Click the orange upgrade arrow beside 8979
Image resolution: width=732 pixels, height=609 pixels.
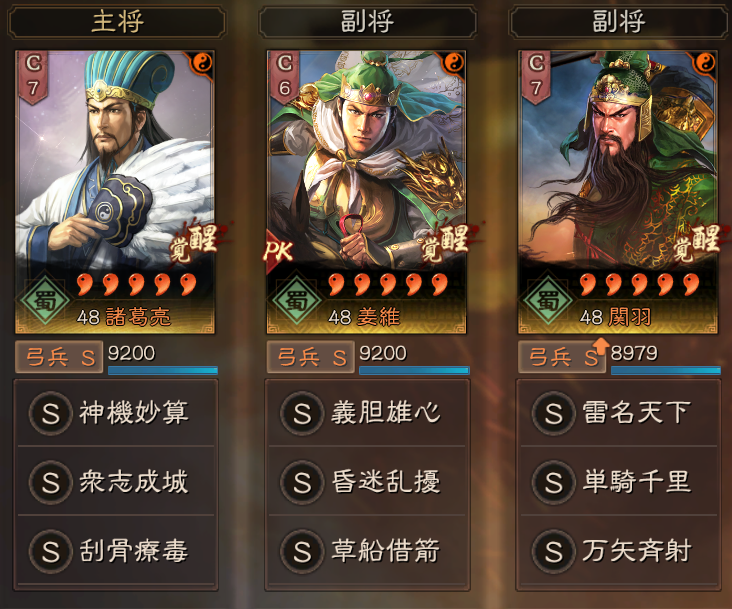pos(601,346)
